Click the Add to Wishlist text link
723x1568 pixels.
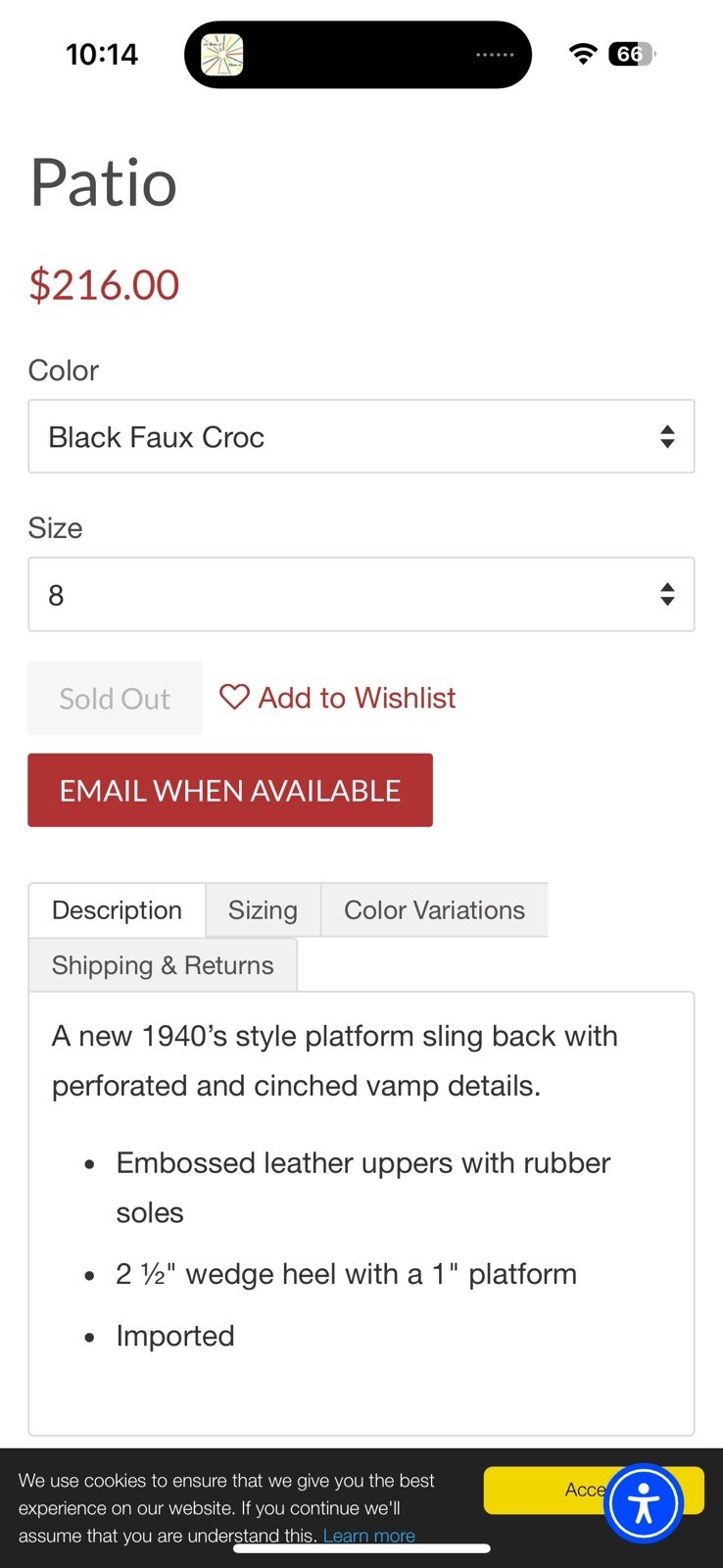(x=357, y=698)
